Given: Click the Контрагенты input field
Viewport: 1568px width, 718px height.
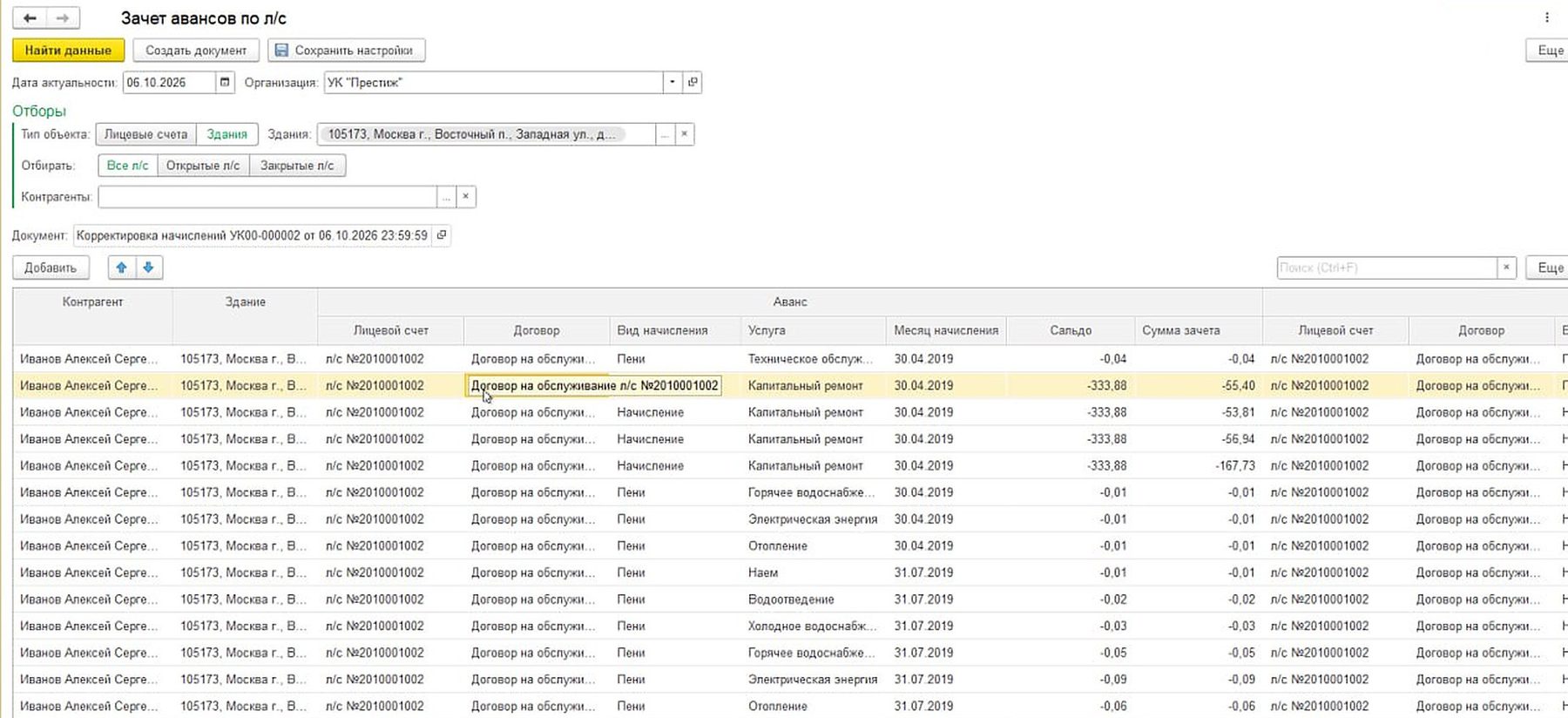Looking at the screenshot, I should point(267,198).
